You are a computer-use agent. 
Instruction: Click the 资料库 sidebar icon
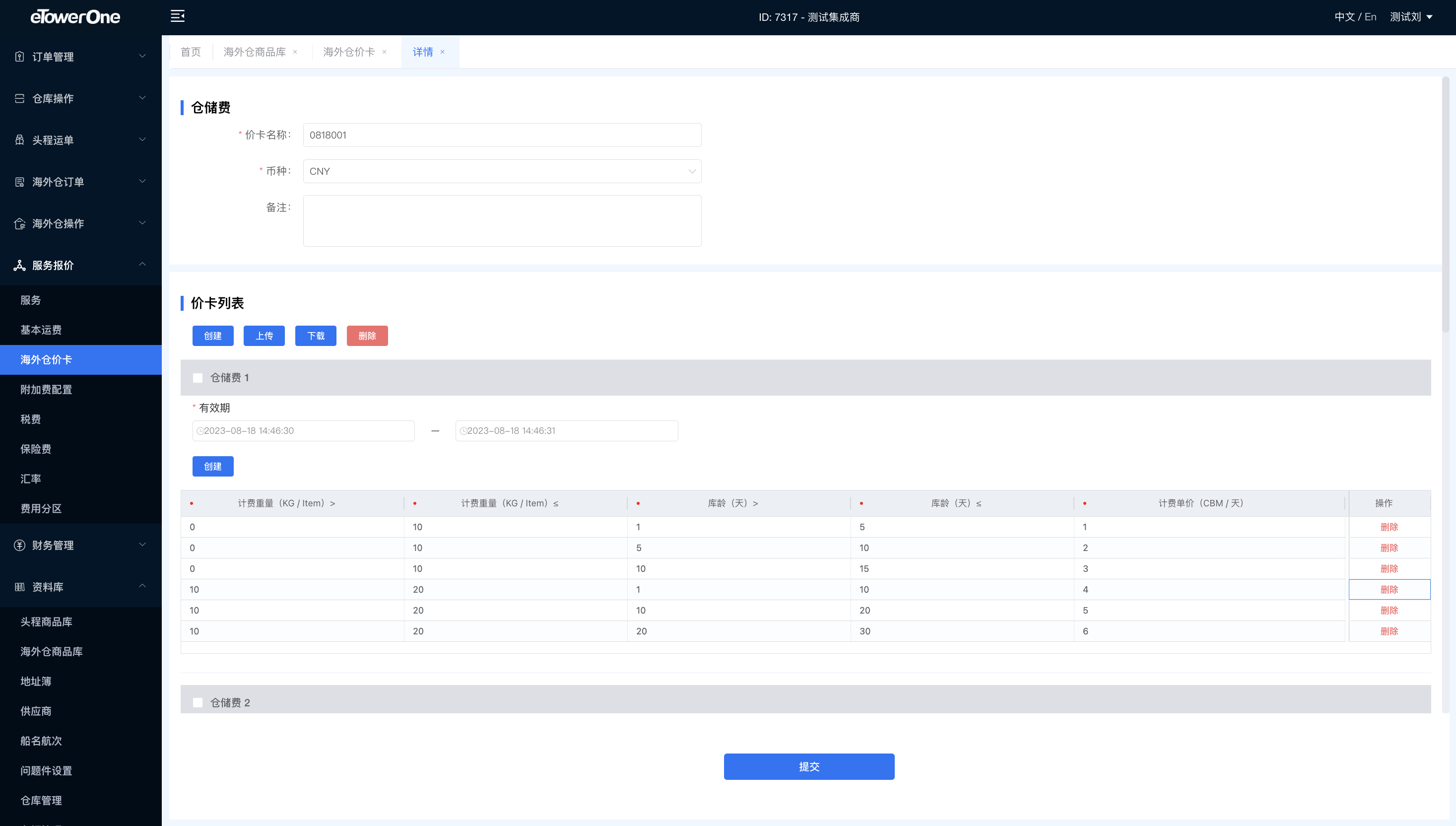[19, 587]
